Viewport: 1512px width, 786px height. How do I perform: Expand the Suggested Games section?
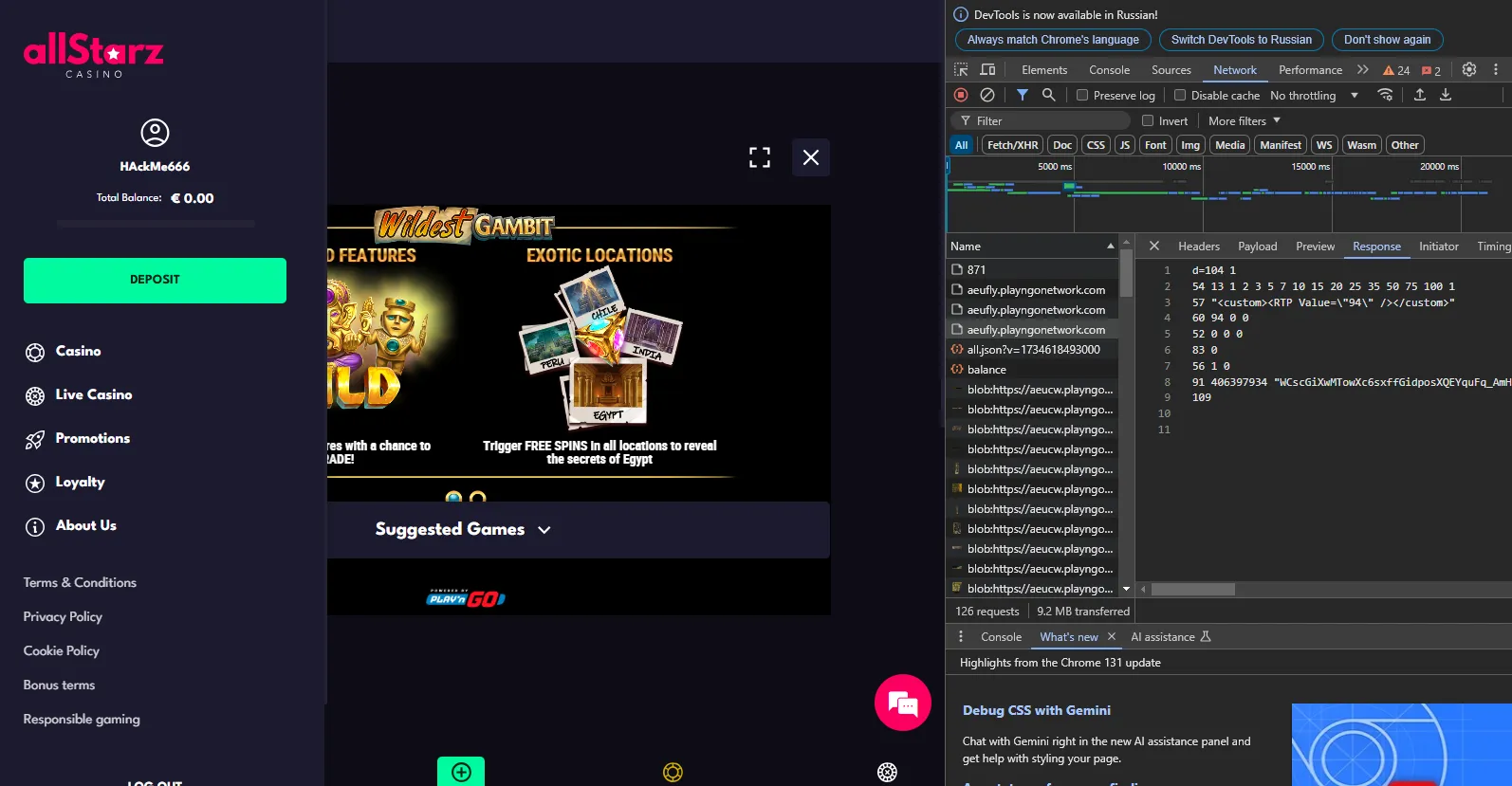tap(463, 529)
